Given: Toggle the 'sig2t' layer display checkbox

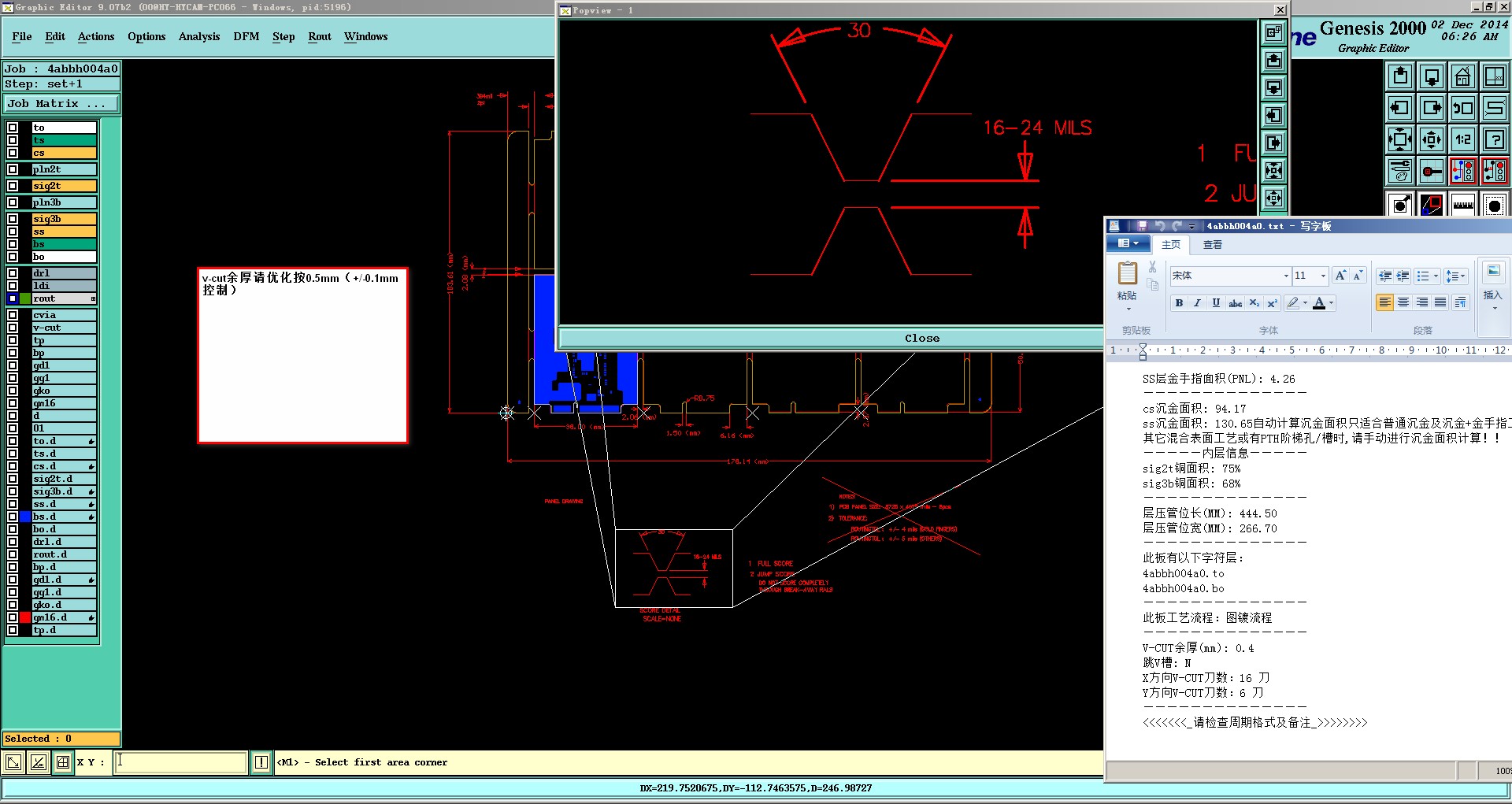Looking at the screenshot, I should pyautogui.click(x=13, y=186).
